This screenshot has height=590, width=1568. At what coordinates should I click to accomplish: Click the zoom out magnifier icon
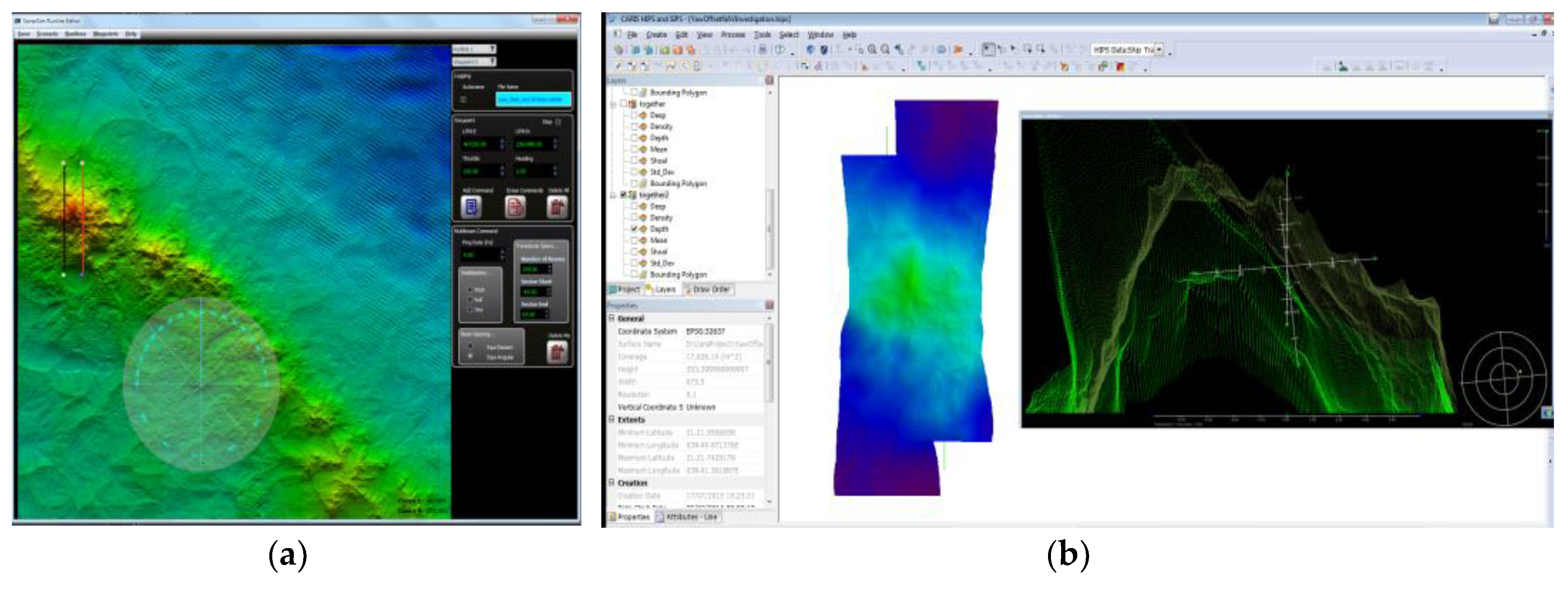[885, 50]
